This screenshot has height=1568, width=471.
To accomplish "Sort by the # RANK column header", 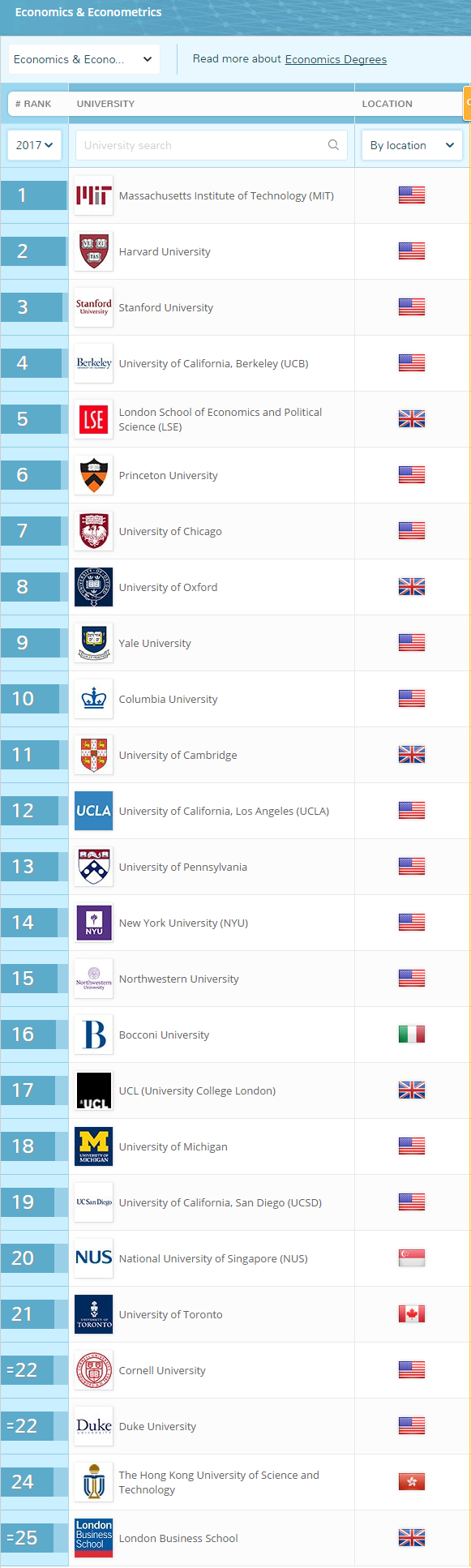I will (x=33, y=104).
